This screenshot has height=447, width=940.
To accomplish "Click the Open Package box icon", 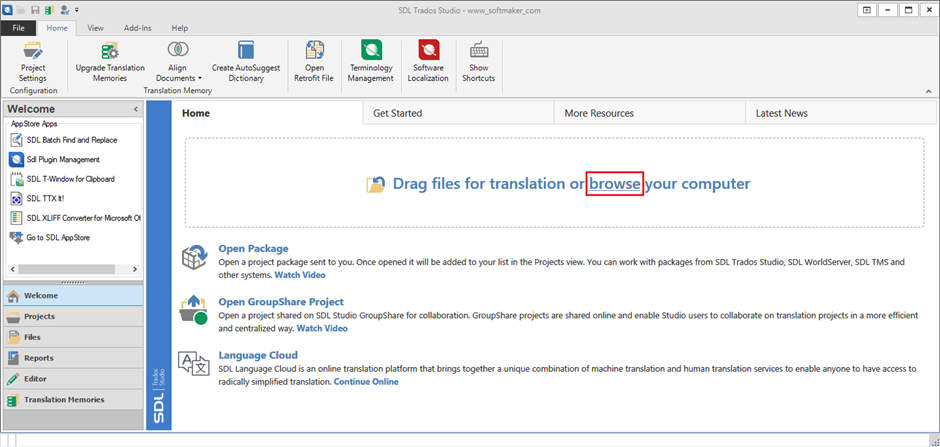I will [194, 256].
